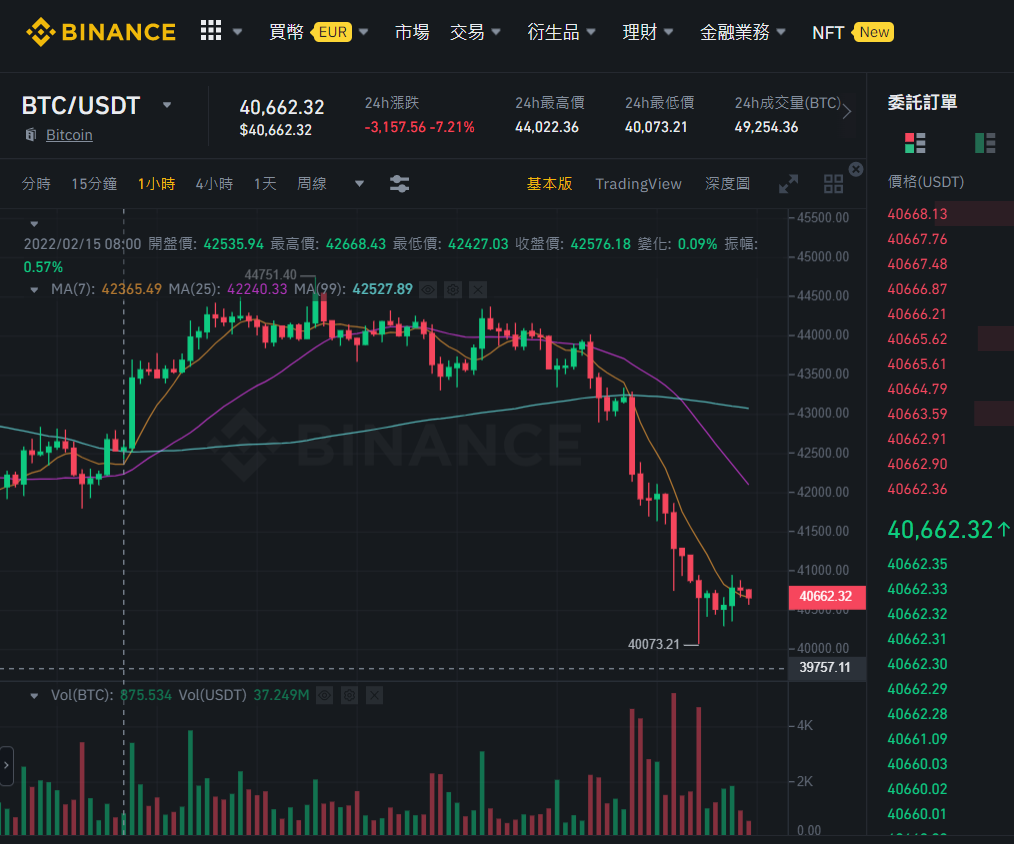This screenshot has height=844, width=1014.
Task: Expand the arrow next to apps grid
Action: point(237,32)
